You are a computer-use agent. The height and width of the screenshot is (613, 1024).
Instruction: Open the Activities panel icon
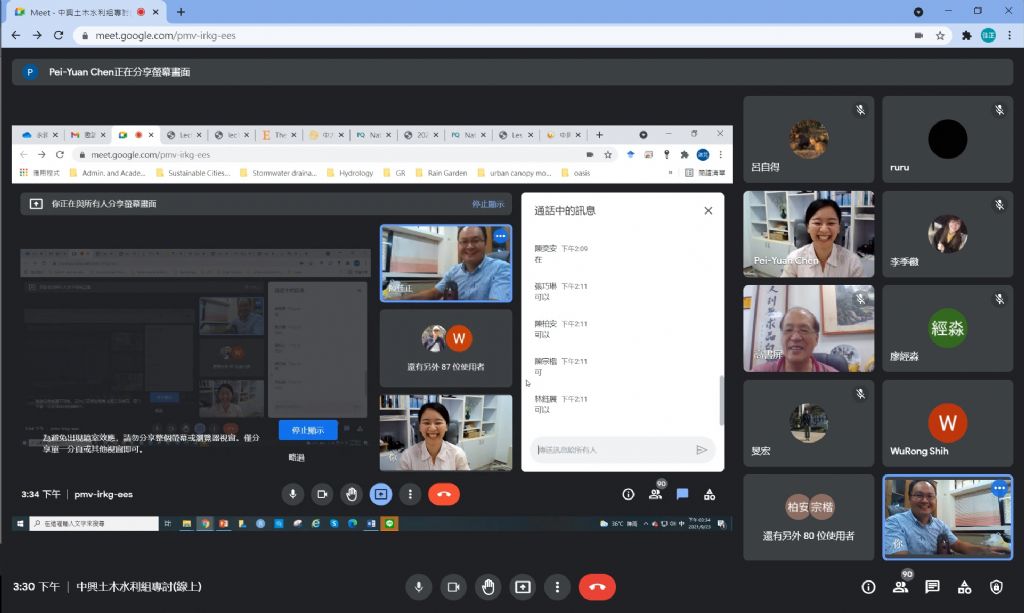[x=964, y=587]
